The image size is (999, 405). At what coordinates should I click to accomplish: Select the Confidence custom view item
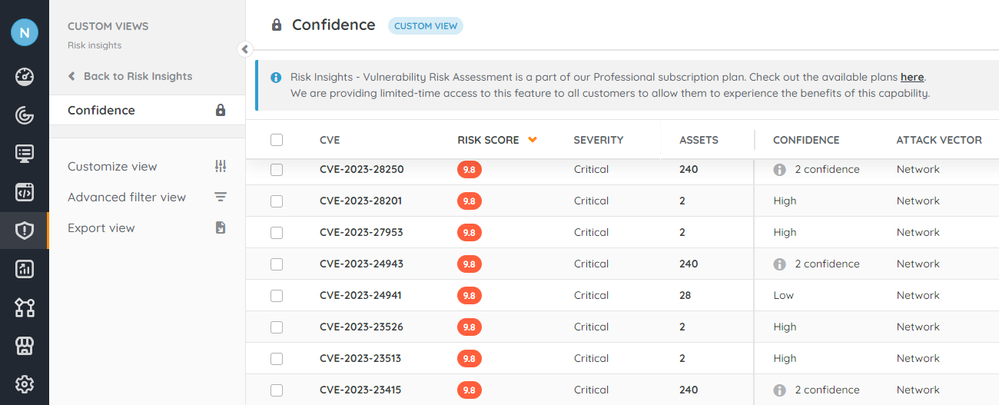pos(102,110)
